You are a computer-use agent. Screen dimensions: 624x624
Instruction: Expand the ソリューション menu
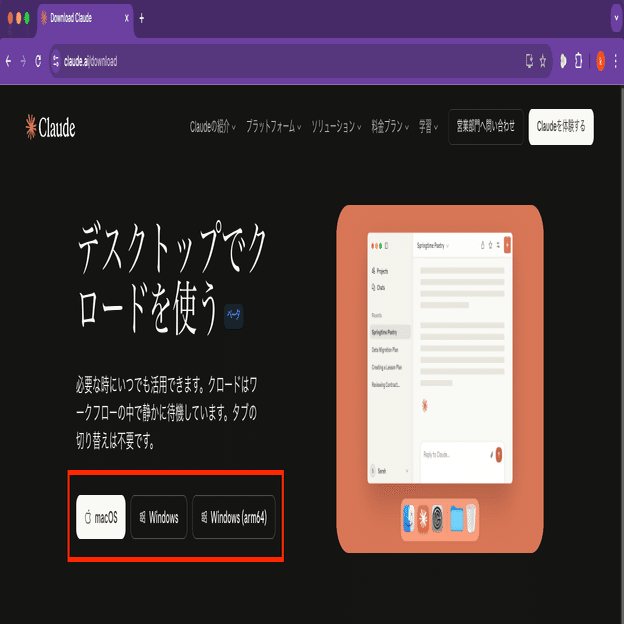[336, 127]
